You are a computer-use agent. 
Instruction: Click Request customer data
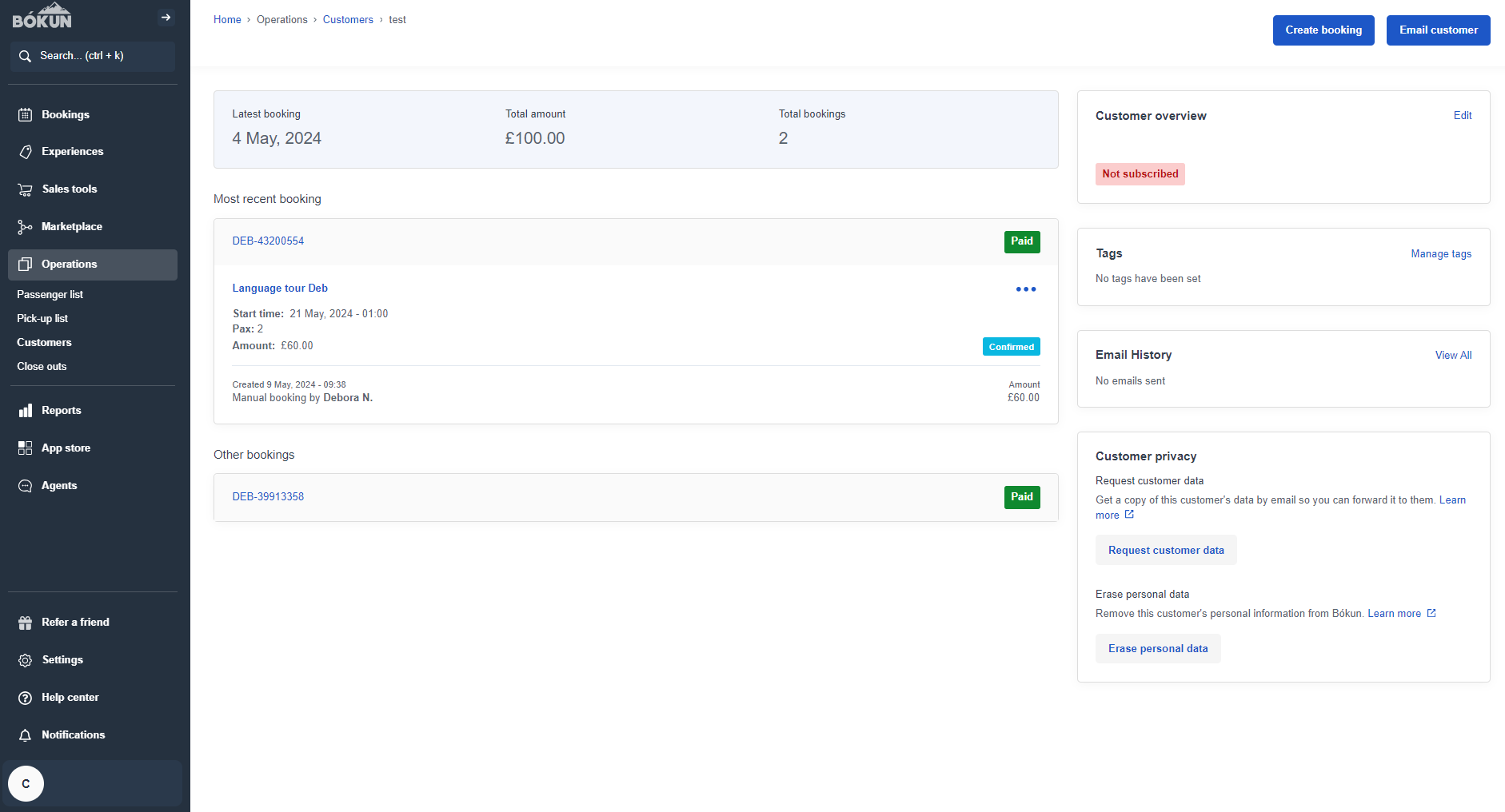(1165, 550)
